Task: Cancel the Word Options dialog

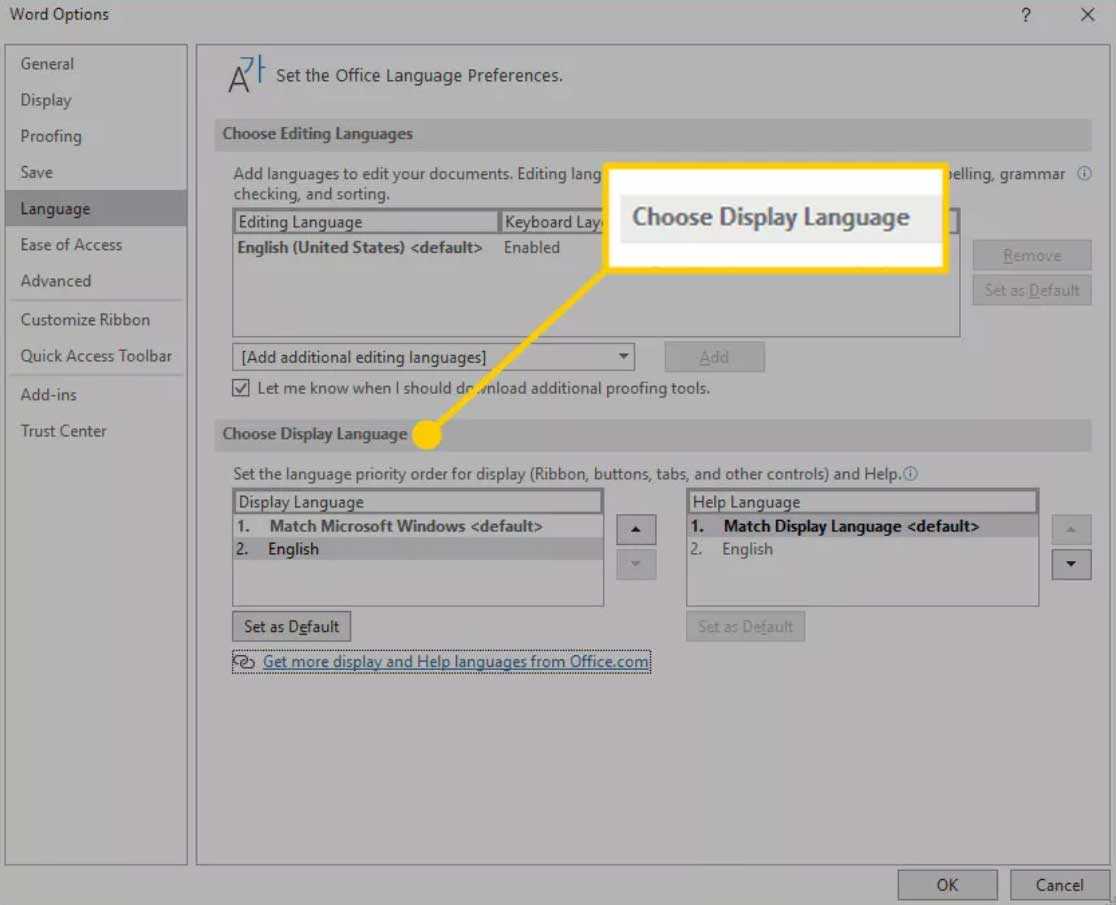Action: (x=1059, y=884)
